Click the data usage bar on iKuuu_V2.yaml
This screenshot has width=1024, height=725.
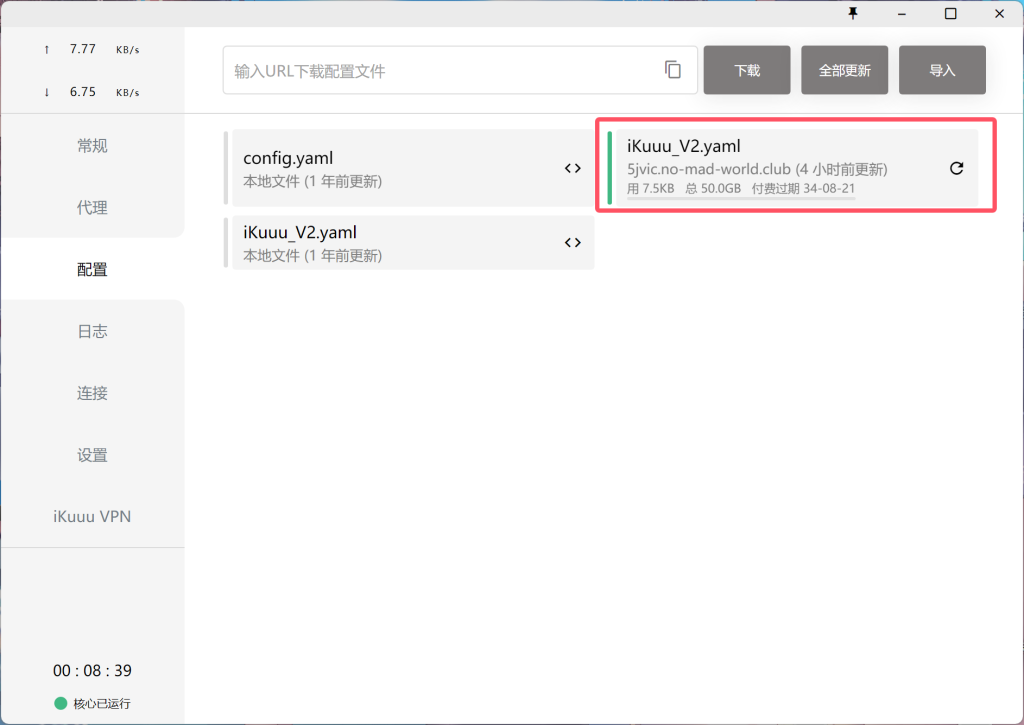pos(740,198)
